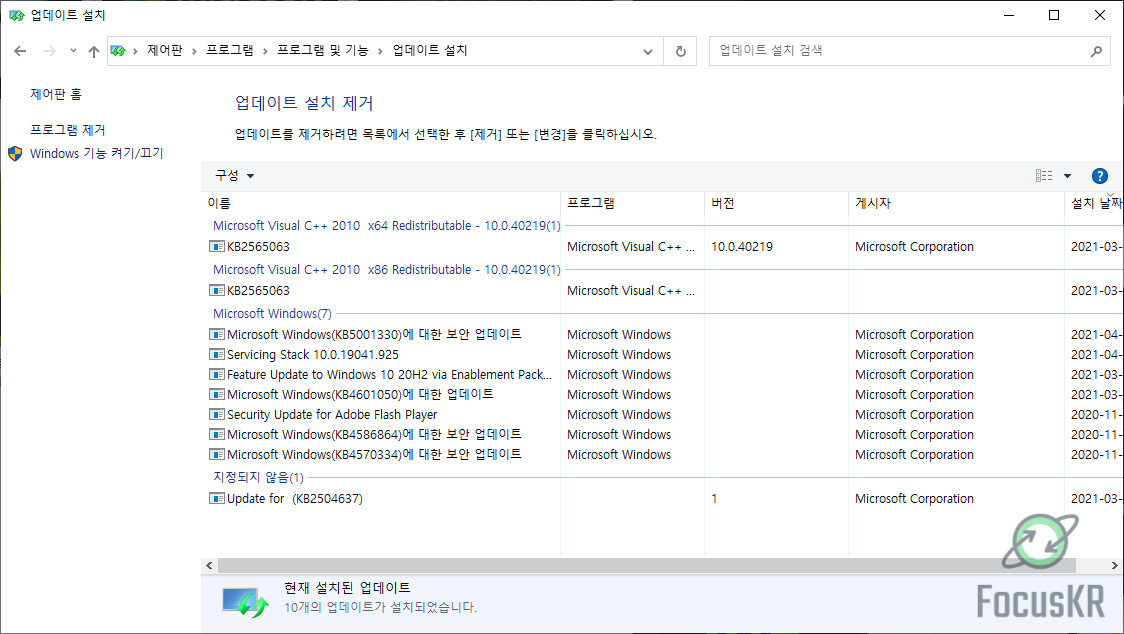The width and height of the screenshot is (1124, 634).
Task: Navigate to 프로그램 및 기능 breadcrumb
Action: pyautogui.click(x=323, y=50)
